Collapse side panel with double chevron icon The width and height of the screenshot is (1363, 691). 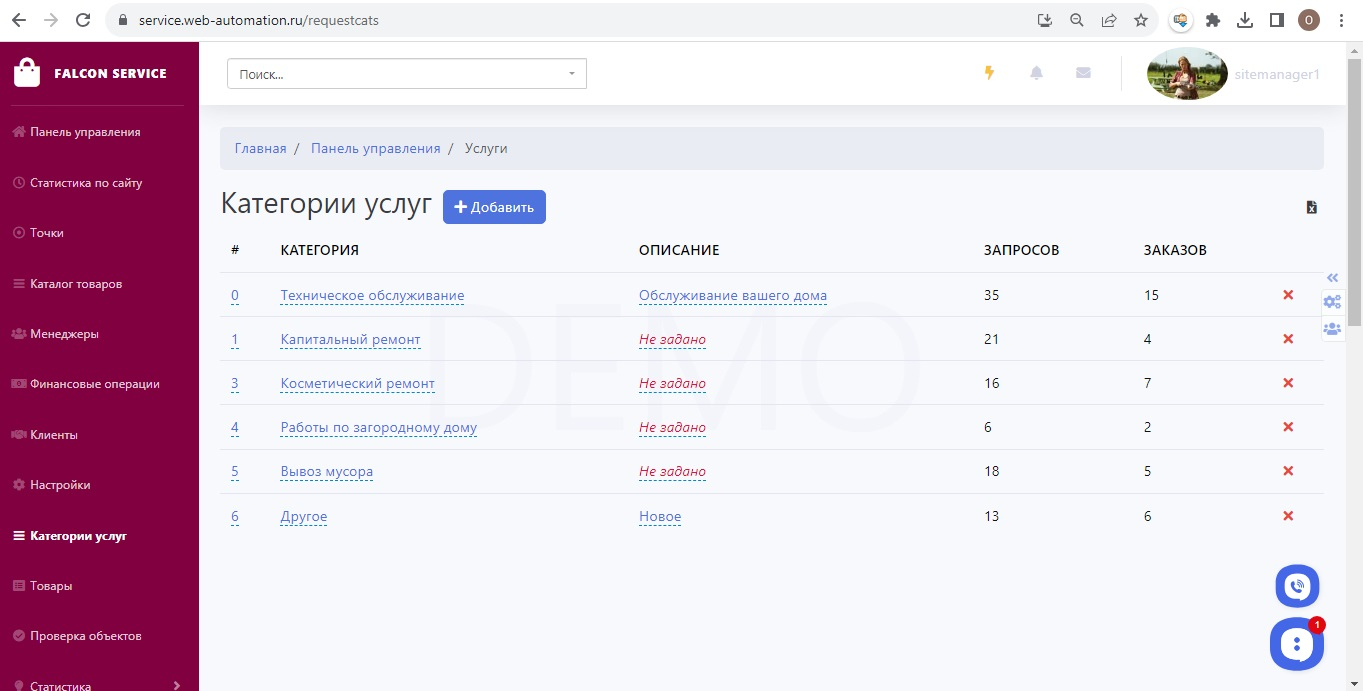1332,277
